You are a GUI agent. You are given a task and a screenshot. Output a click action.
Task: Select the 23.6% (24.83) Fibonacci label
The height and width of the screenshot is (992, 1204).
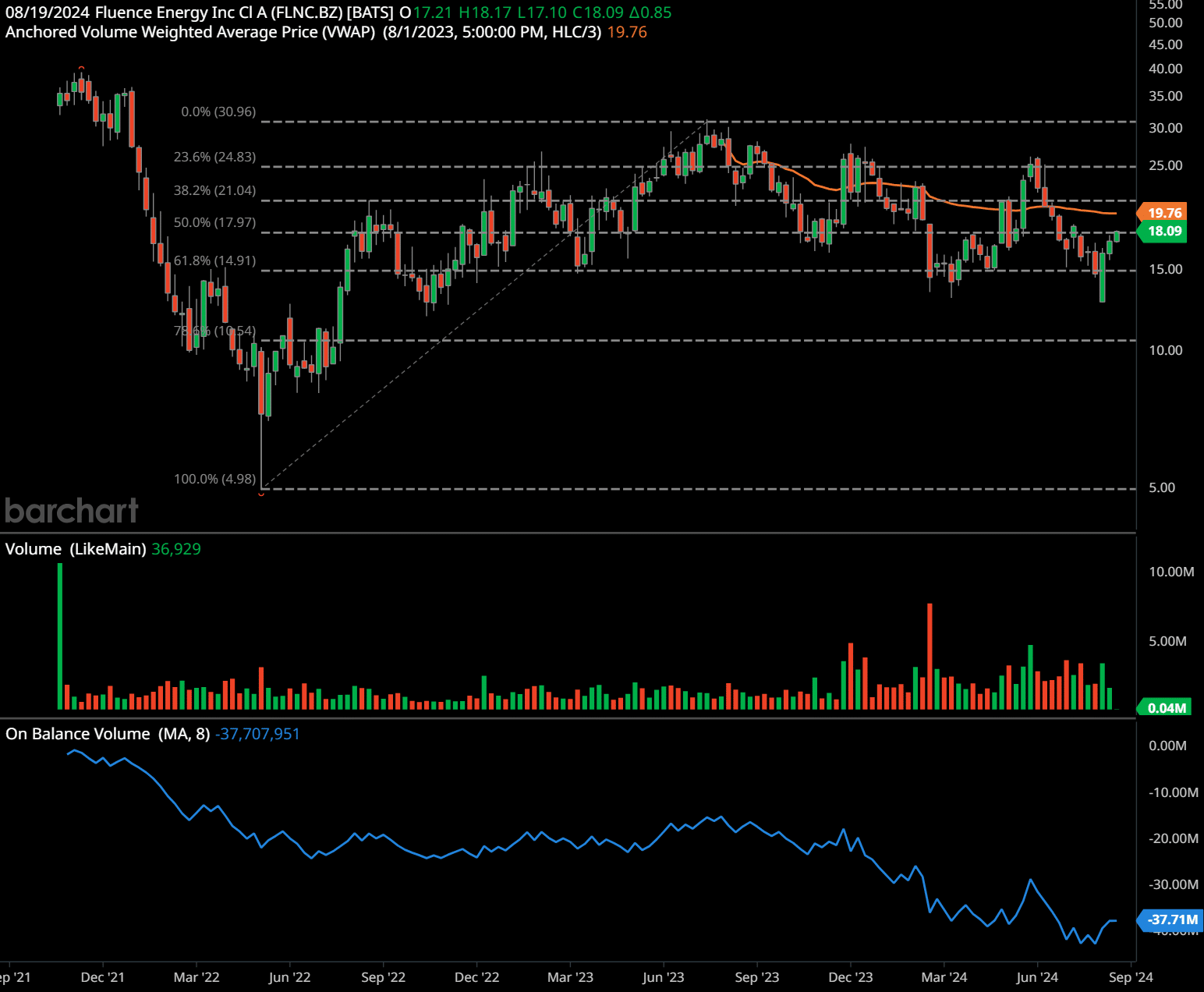click(214, 157)
